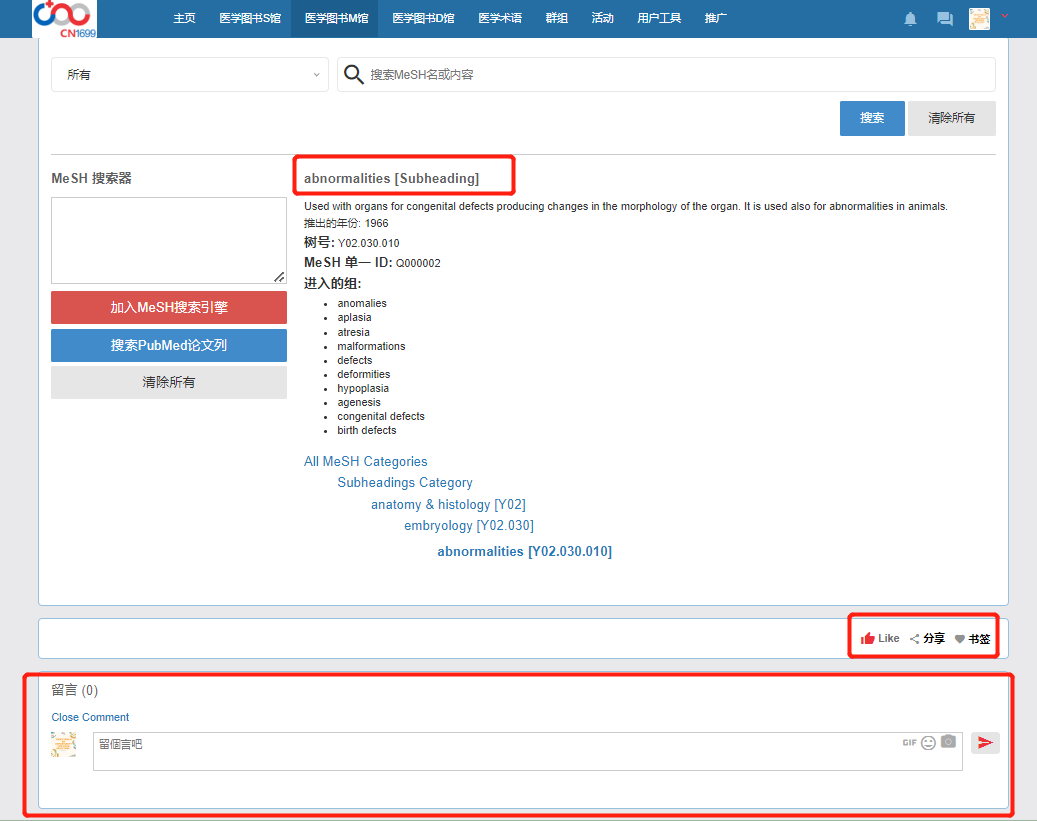Open the notifications bell icon

tap(910, 19)
